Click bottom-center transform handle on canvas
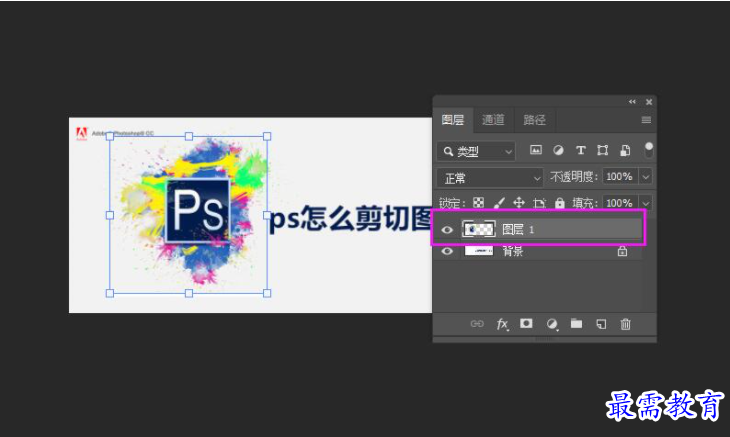730x437 pixels. click(189, 293)
